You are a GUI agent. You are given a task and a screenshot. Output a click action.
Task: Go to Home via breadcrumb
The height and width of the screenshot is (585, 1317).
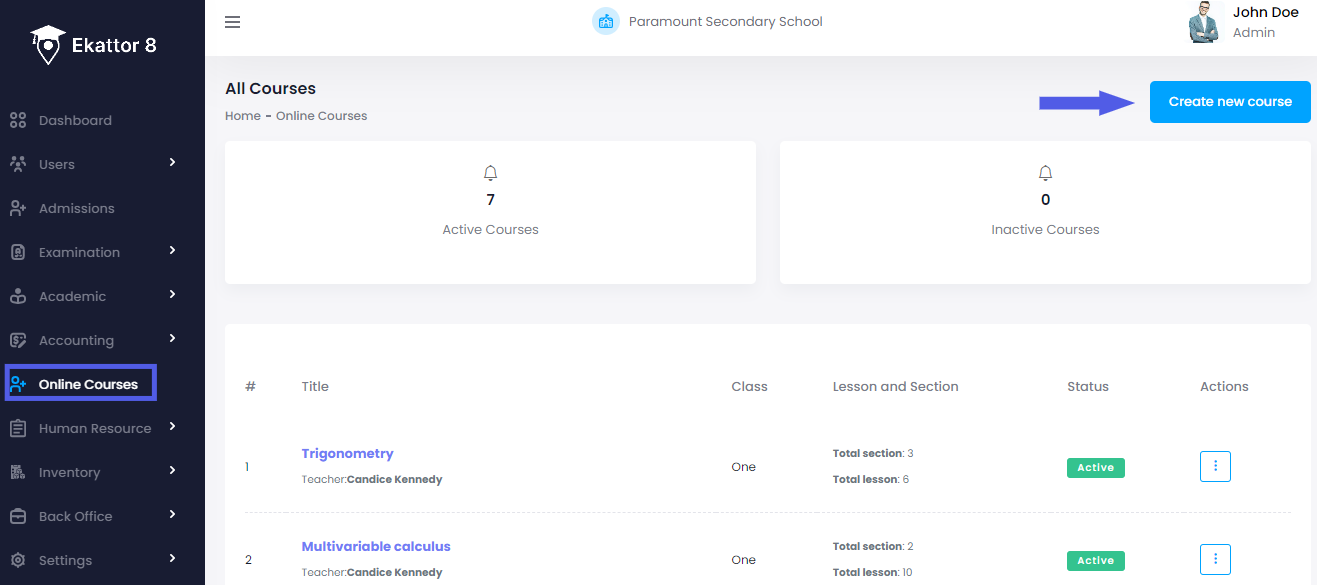243,116
